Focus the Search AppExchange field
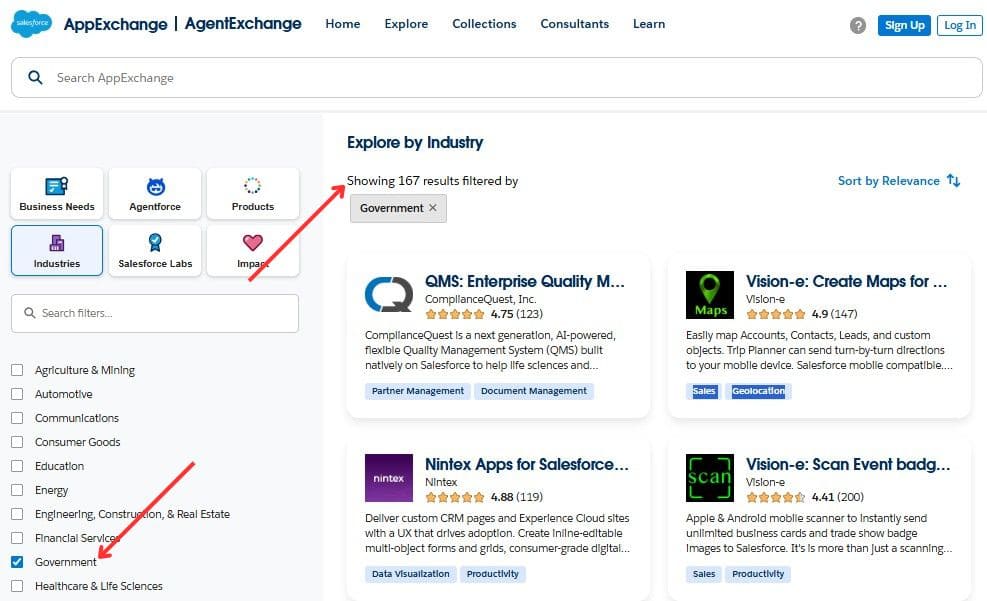Viewport: 987px width, 601px height. (497, 77)
